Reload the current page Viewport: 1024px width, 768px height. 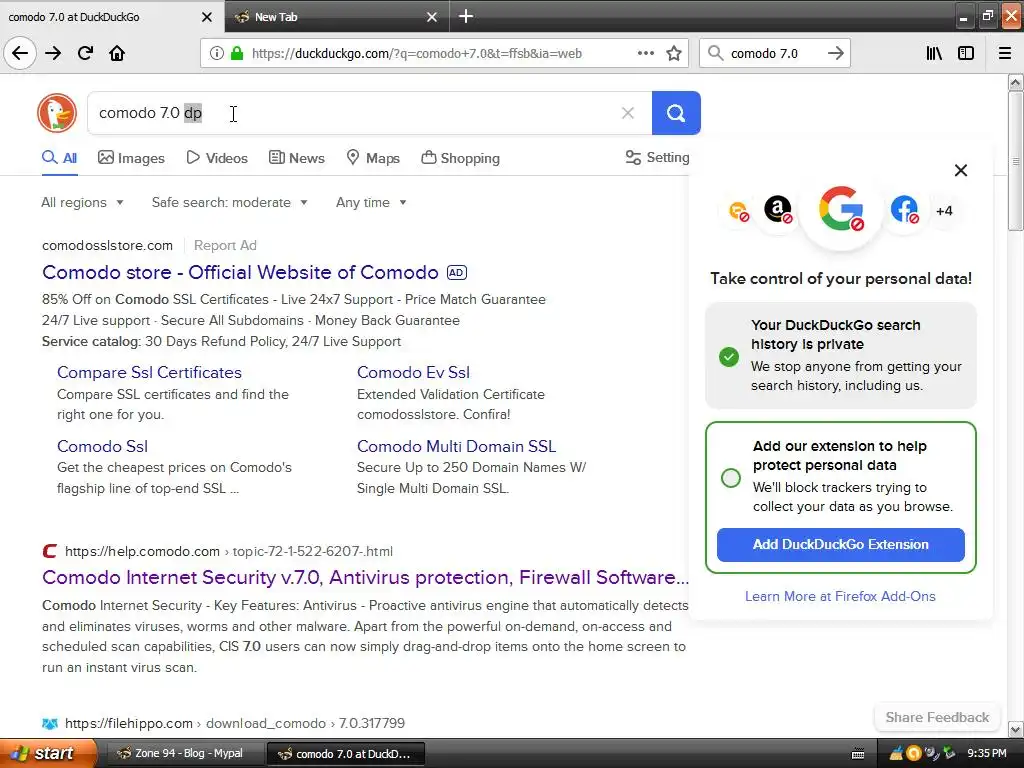[85, 53]
